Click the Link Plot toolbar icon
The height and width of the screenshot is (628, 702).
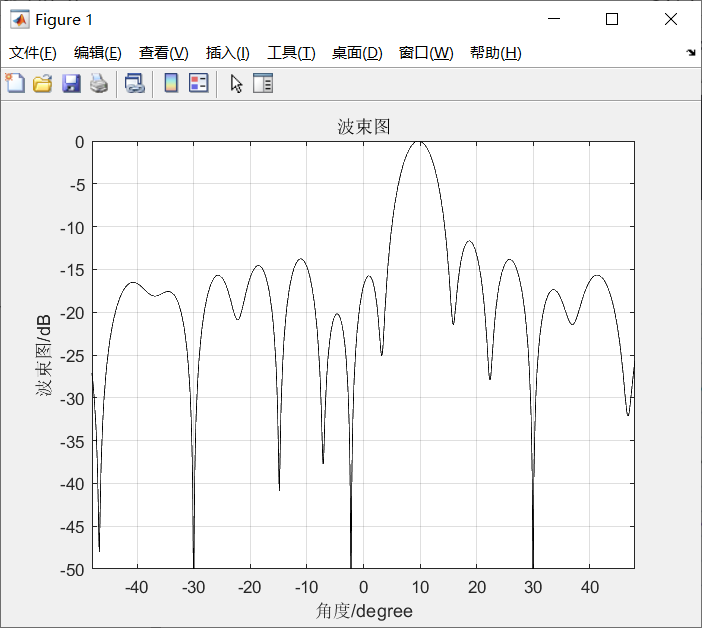[x=134, y=83]
